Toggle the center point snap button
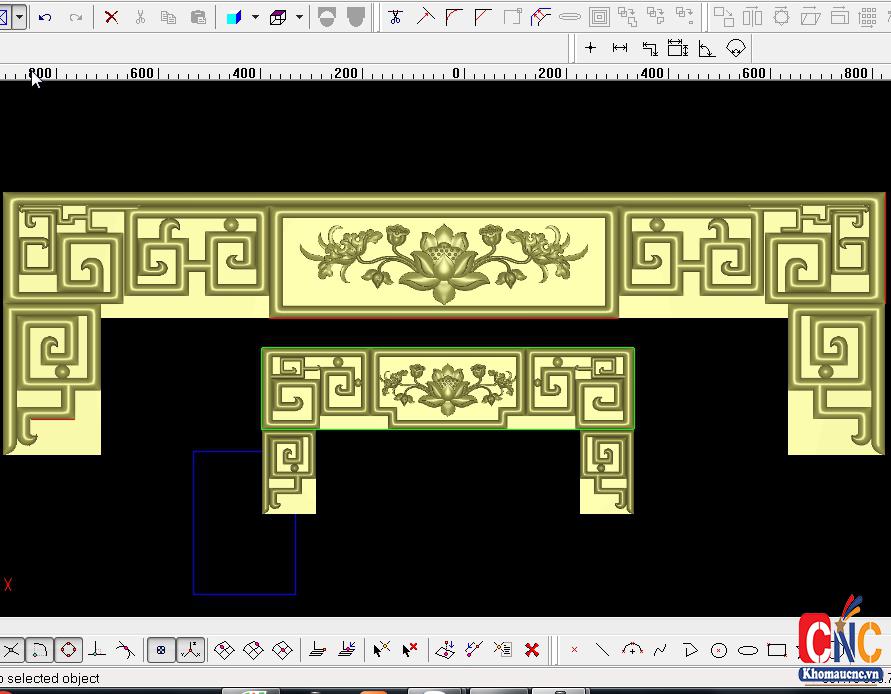Screen dimensions: 891x694 click(68, 650)
